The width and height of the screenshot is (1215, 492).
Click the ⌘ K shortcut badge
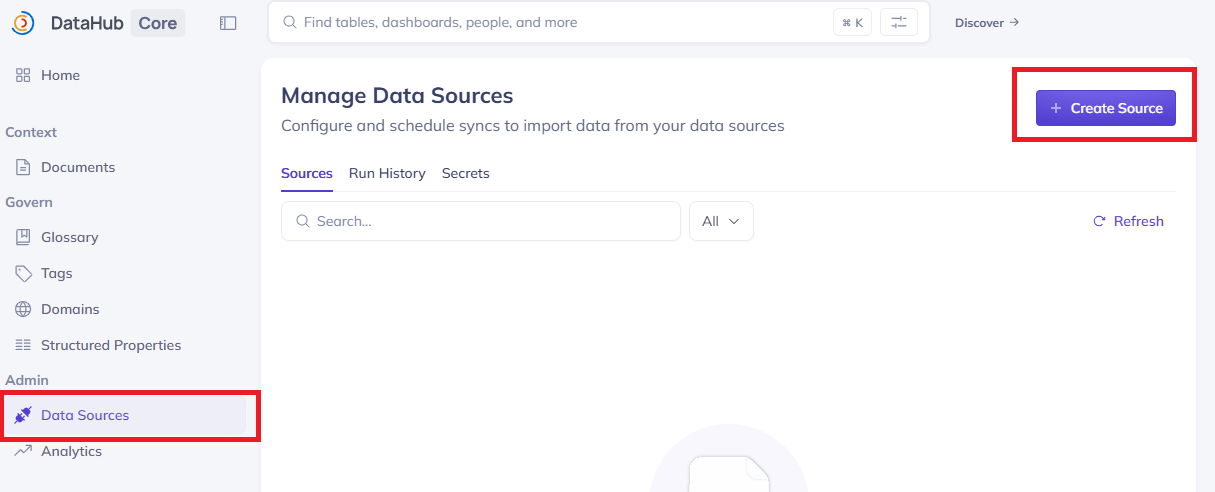click(x=852, y=22)
